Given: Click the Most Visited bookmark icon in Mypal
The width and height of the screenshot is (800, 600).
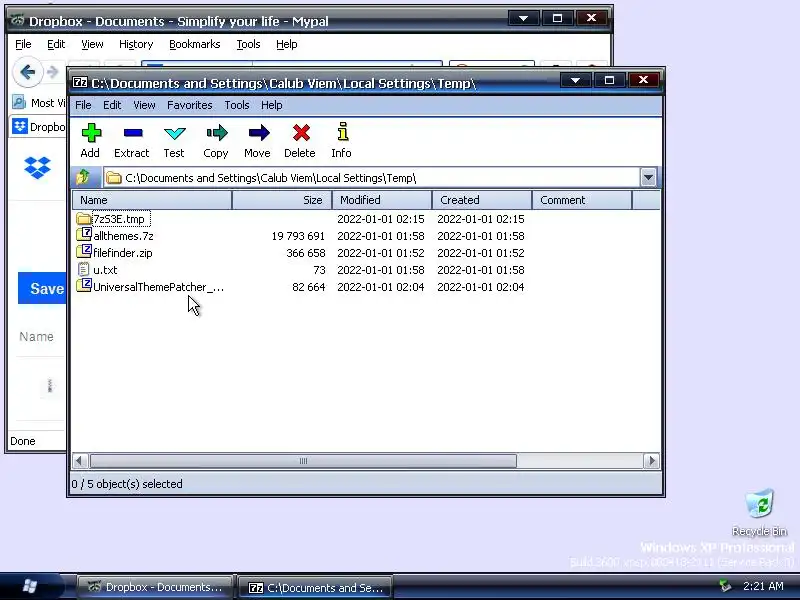Looking at the screenshot, I should click(x=19, y=103).
